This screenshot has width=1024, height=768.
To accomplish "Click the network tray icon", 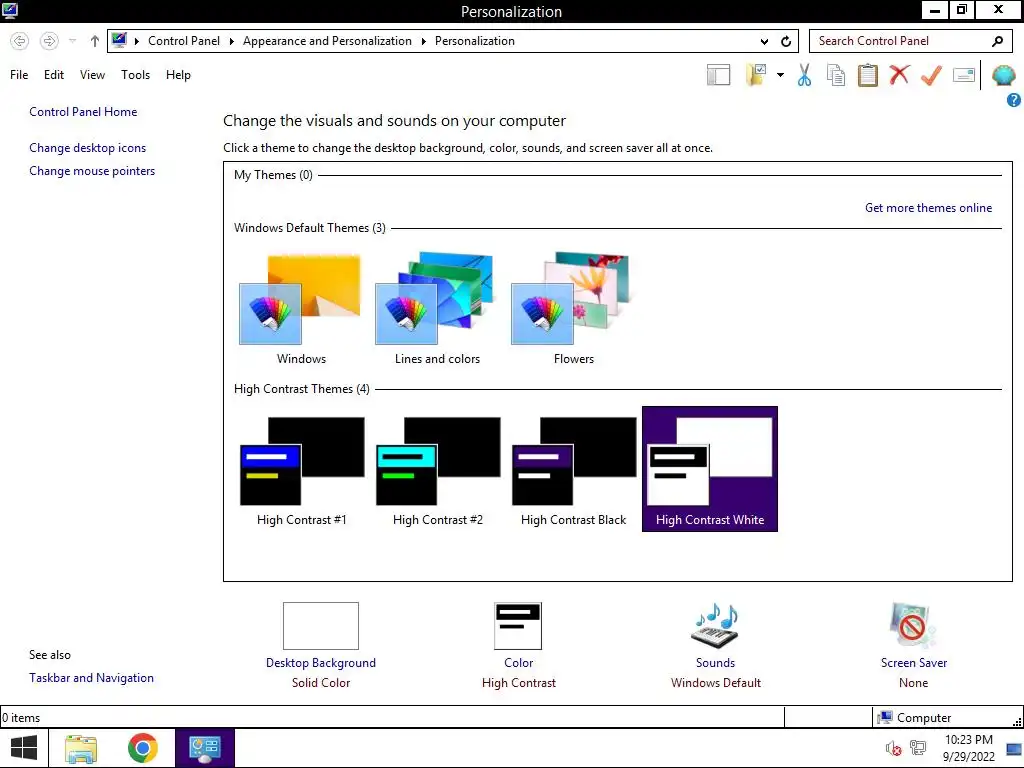I will point(918,748).
